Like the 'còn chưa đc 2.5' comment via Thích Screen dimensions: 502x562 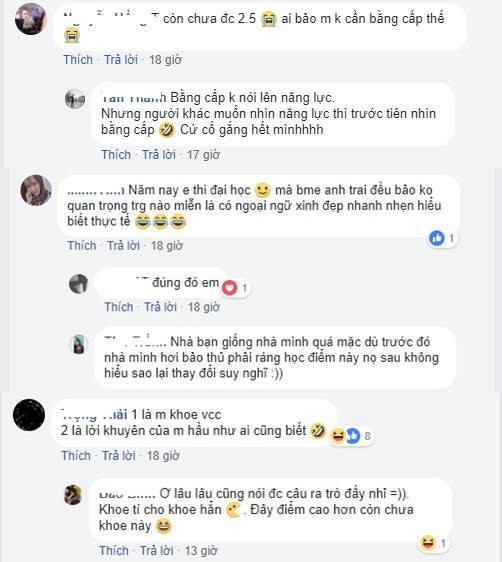point(78,59)
